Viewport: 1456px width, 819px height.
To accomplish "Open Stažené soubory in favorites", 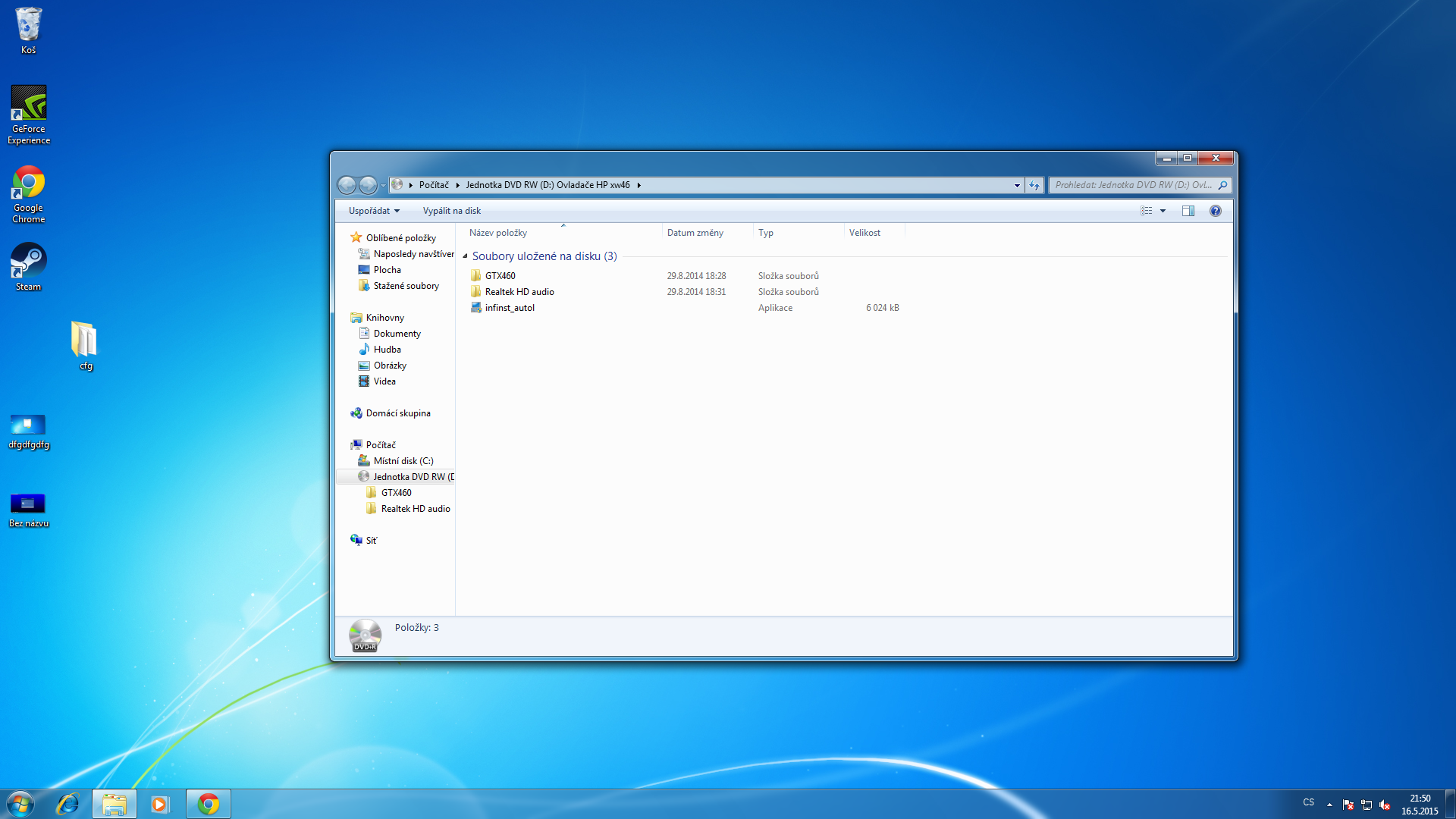I will pos(406,286).
